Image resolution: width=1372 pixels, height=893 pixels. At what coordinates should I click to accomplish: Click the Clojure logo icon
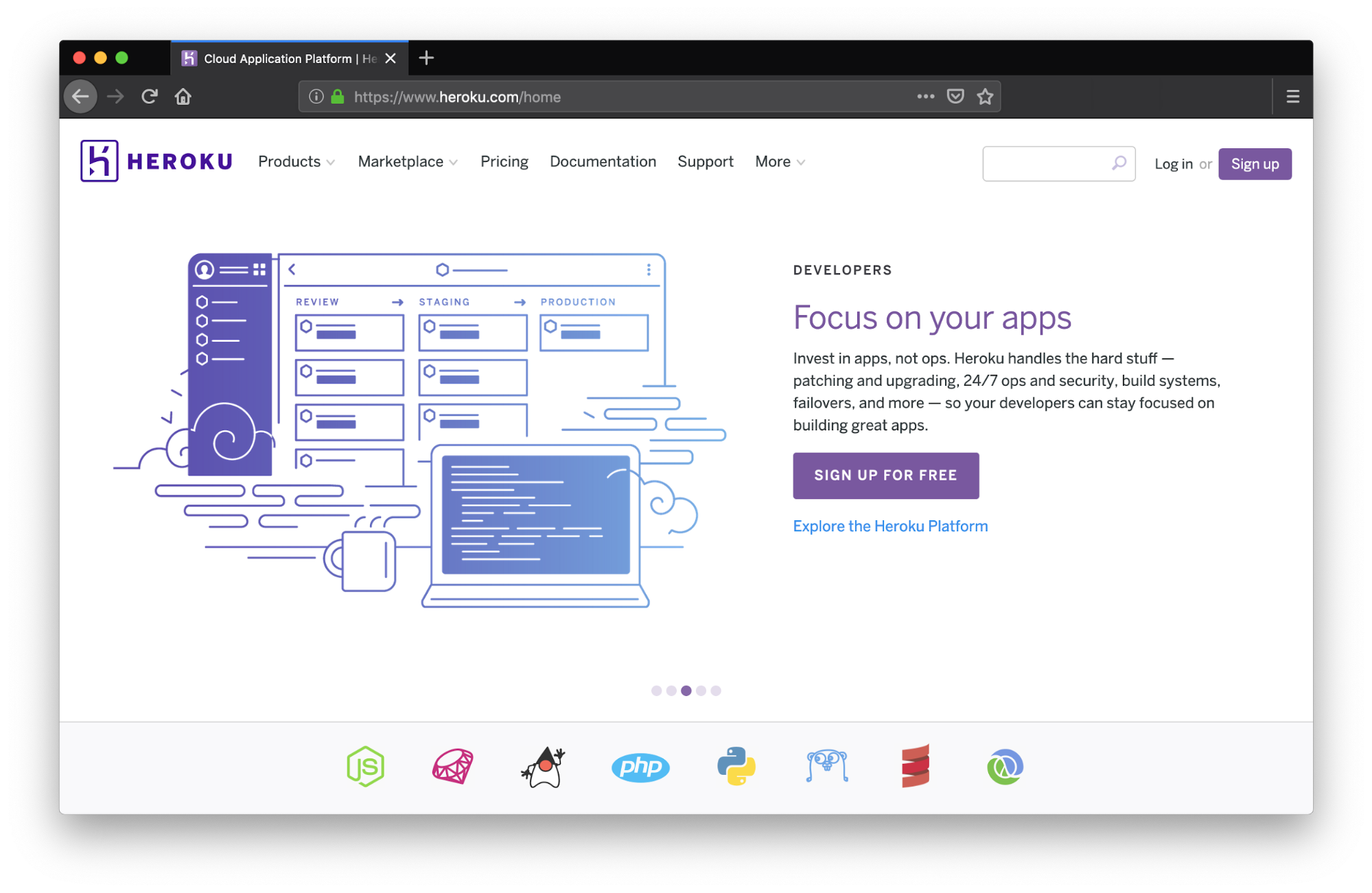tap(1005, 767)
